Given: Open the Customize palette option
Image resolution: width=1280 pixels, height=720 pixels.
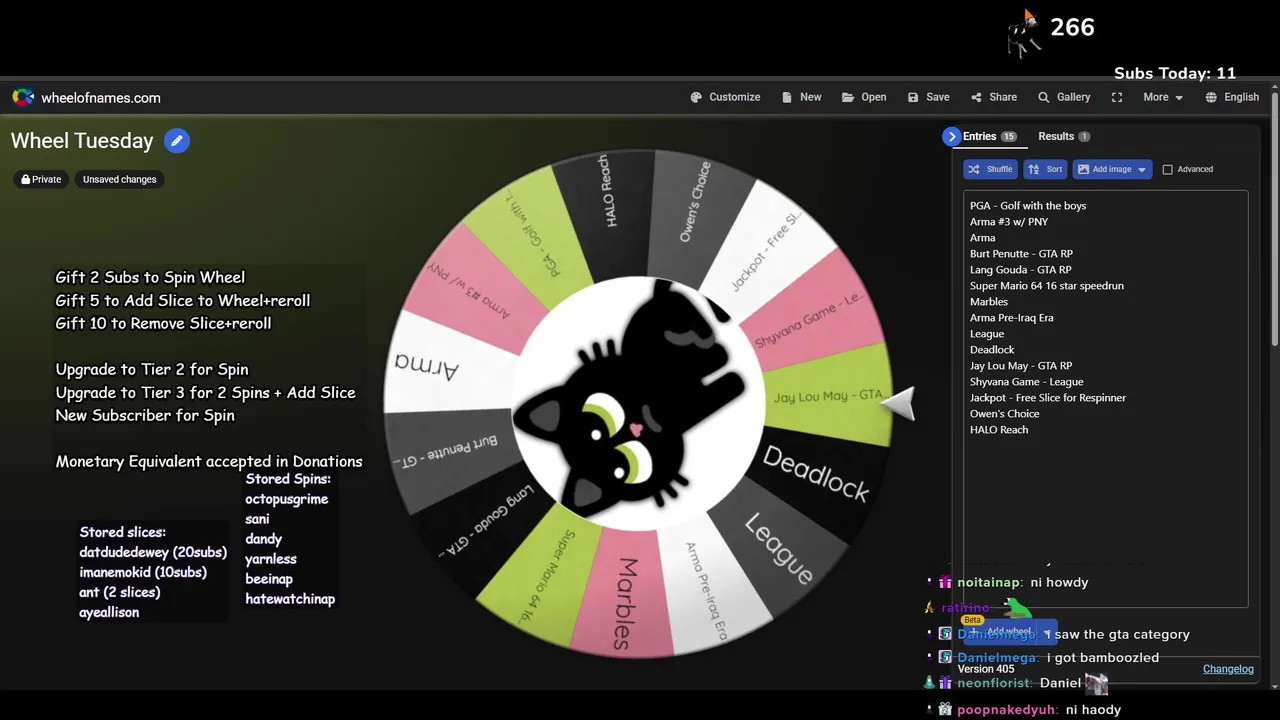Looking at the screenshot, I should (725, 97).
